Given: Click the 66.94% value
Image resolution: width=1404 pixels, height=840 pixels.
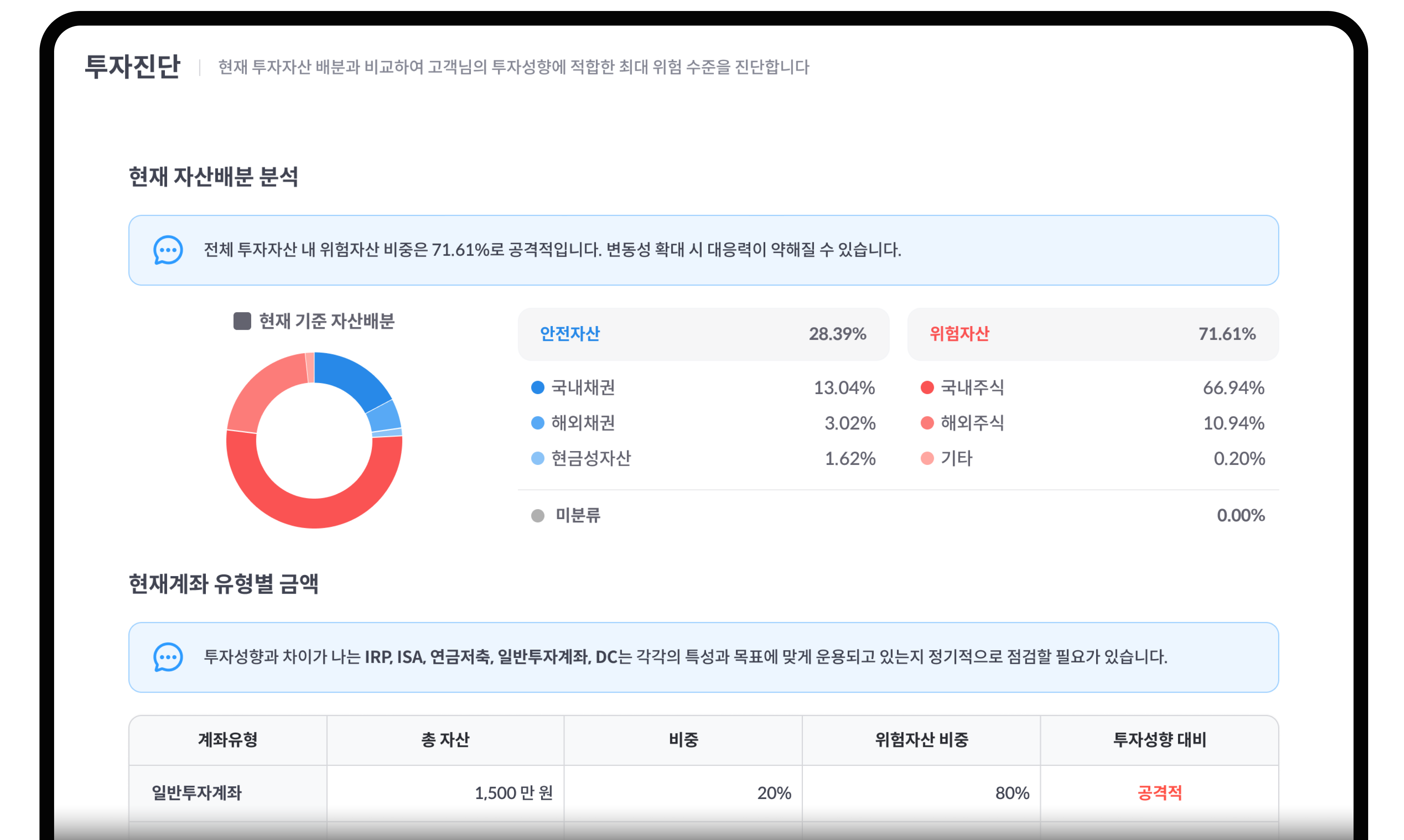Looking at the screenshot, I should [x=1234, y=388].
